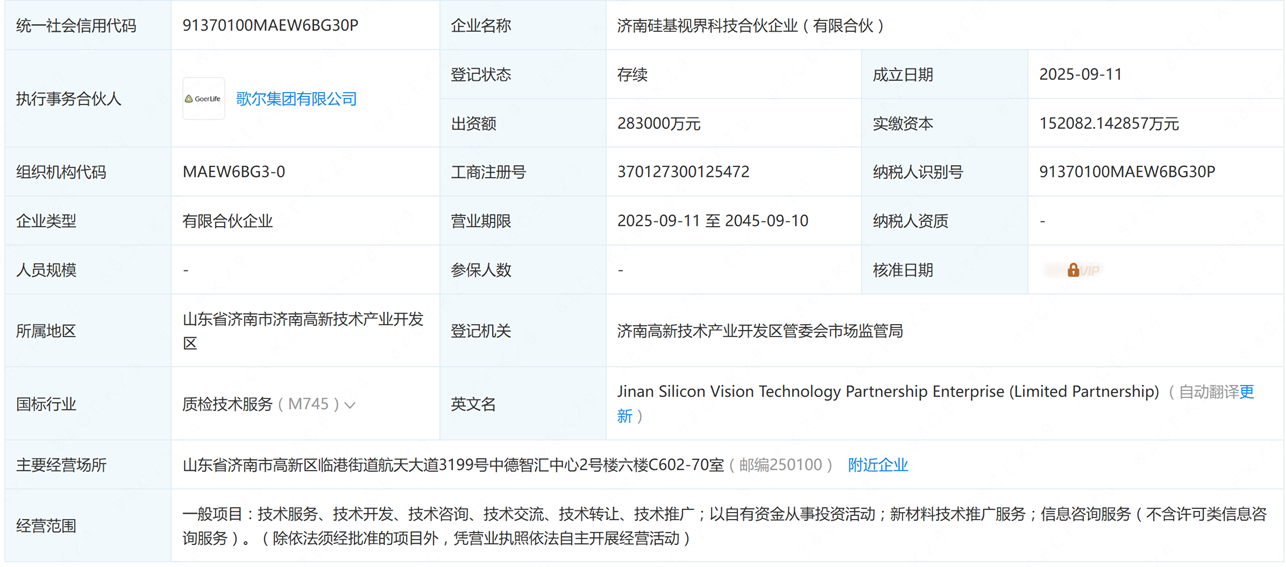The height and width of the screenshot is (567, 1286).
Task: Select the 主要经营场所 address text
Action: tap(452, 465)
